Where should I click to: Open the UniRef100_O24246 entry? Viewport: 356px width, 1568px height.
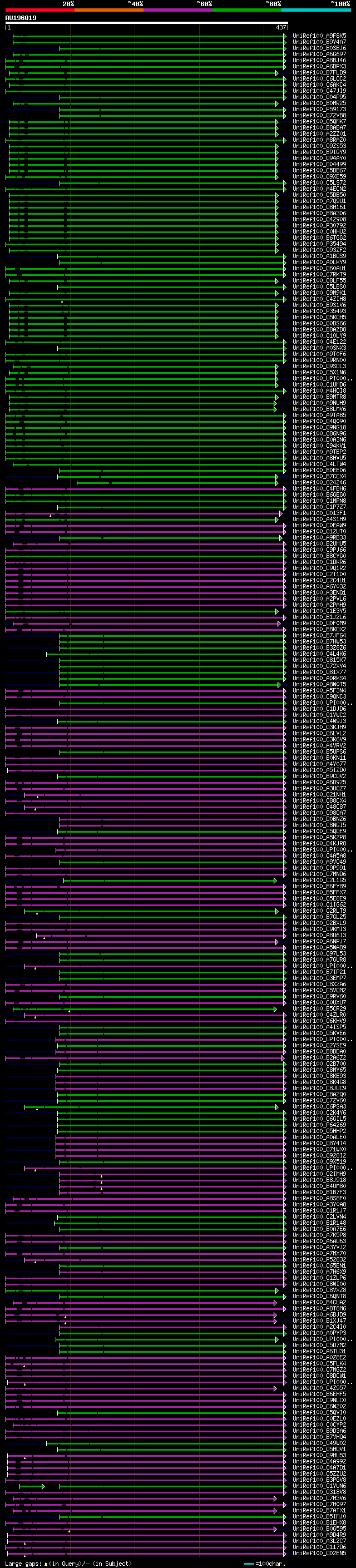click(x=319, y=483)
